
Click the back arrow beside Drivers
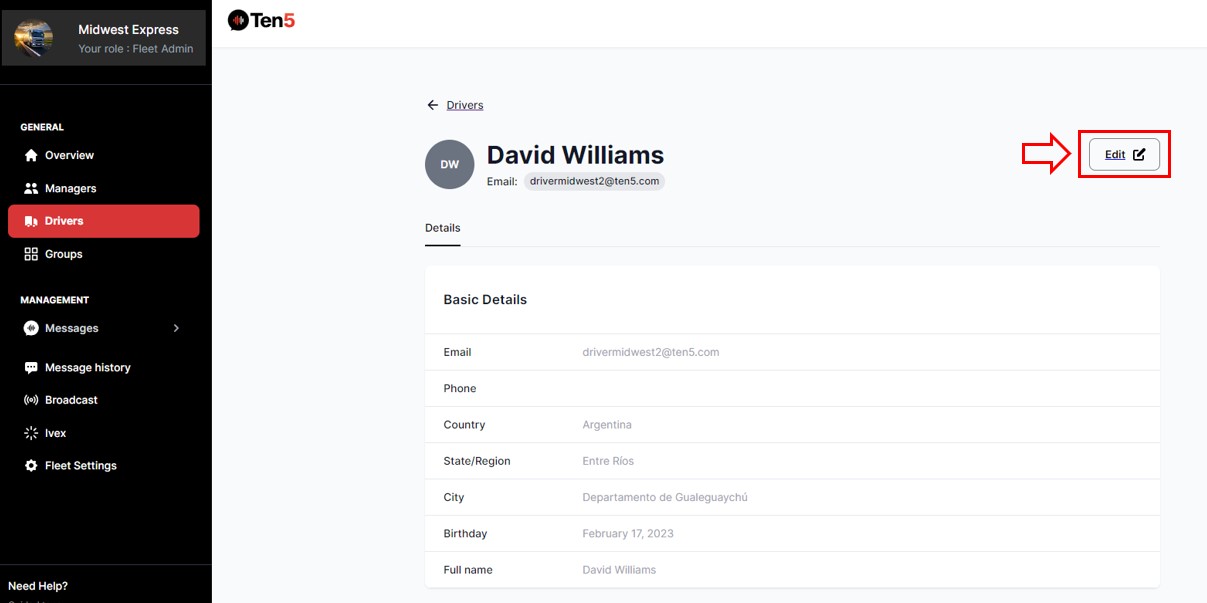coord(432,105)
